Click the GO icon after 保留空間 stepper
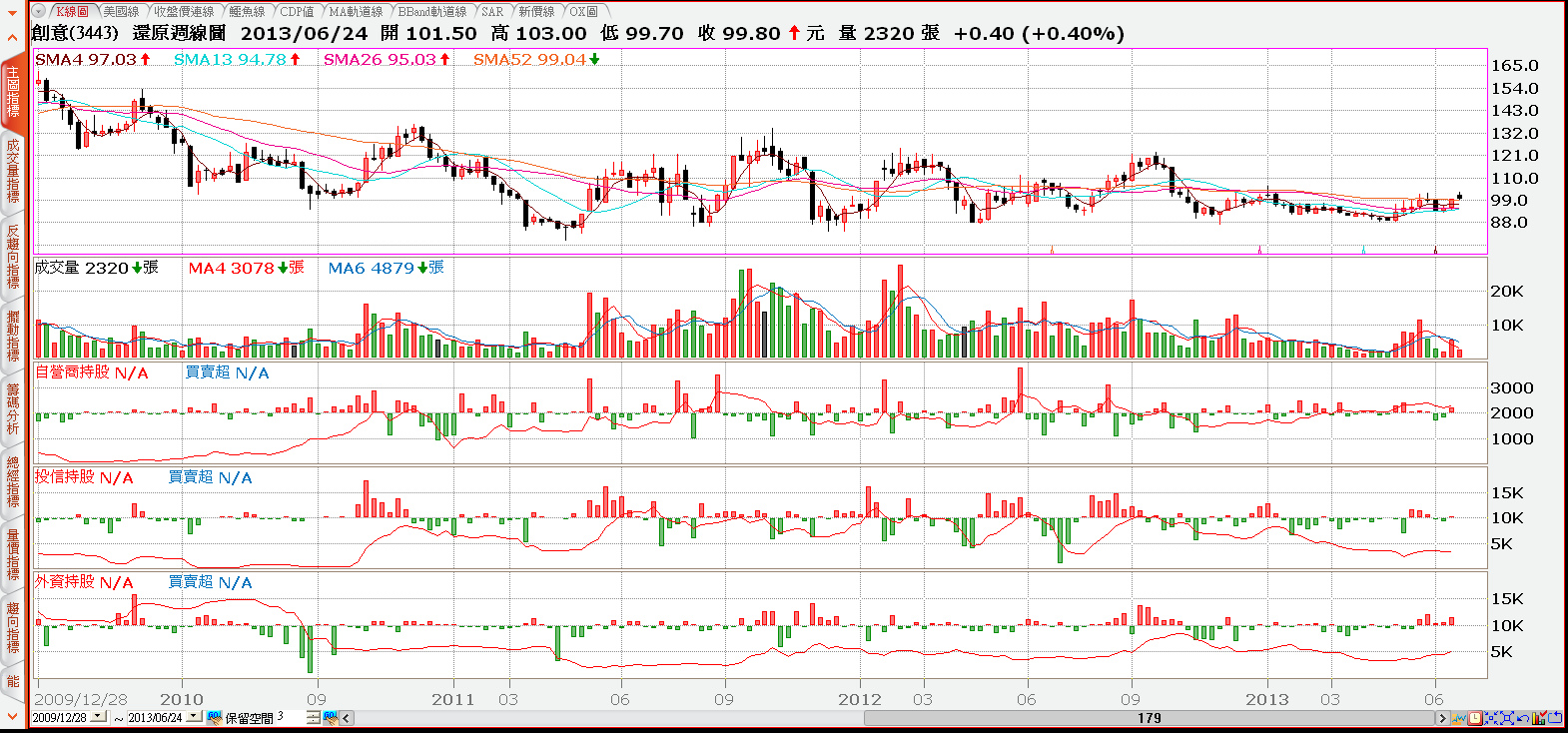 [x=330, y=717]
